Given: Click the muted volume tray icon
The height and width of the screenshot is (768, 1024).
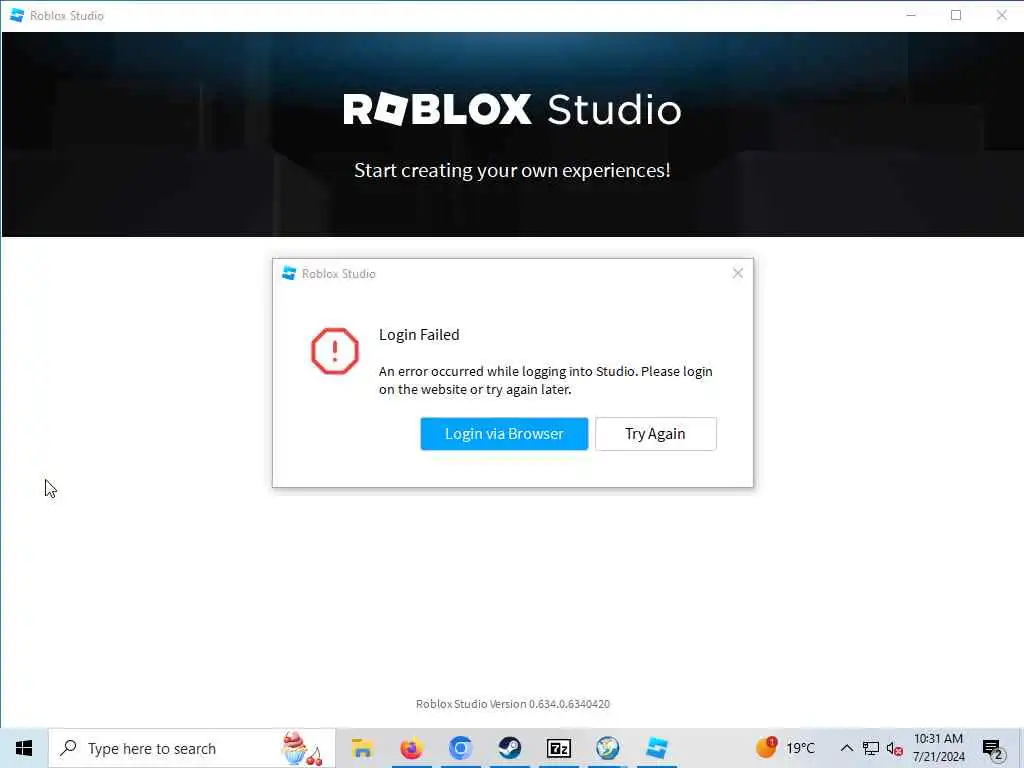Looking at the screenshot, I should tap(894, 749).
